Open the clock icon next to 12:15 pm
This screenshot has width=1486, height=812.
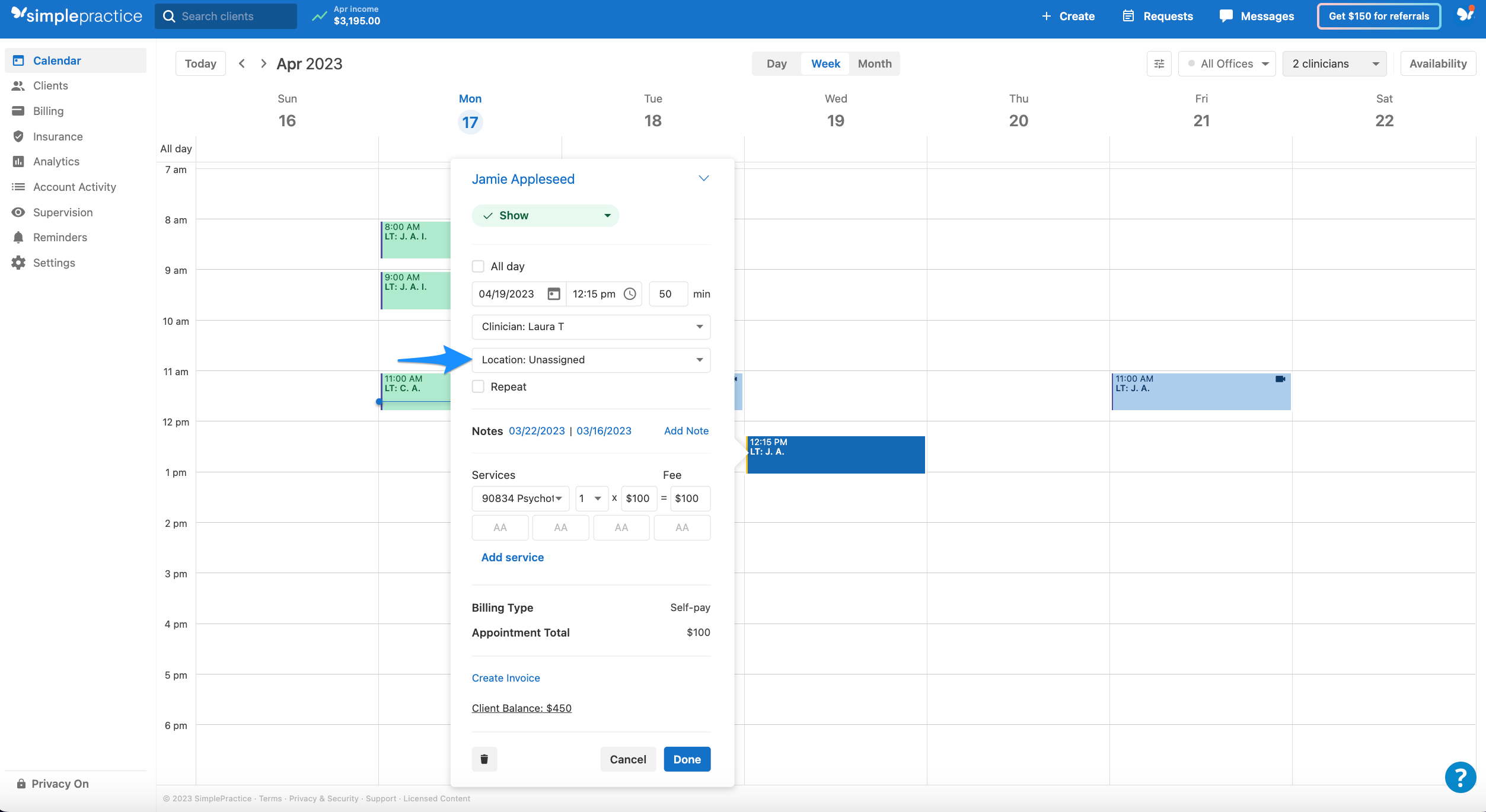629,293
